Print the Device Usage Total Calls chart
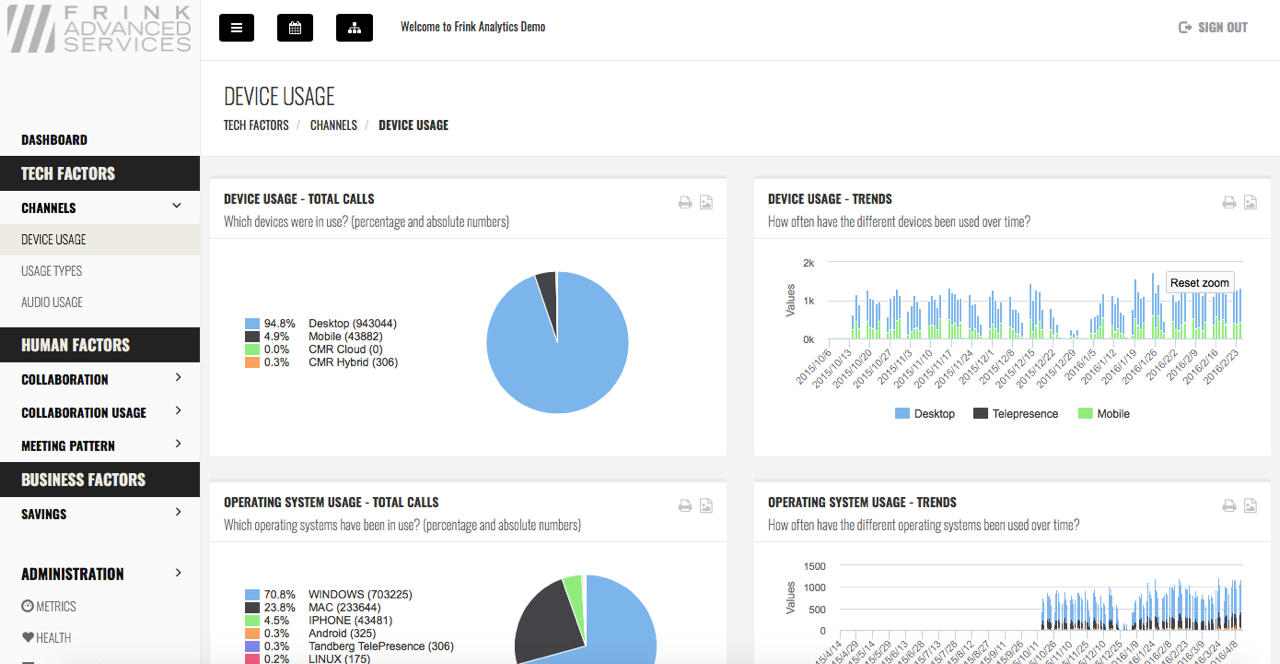This screenshot has width=1280, height=664. (x=685, y=203)
